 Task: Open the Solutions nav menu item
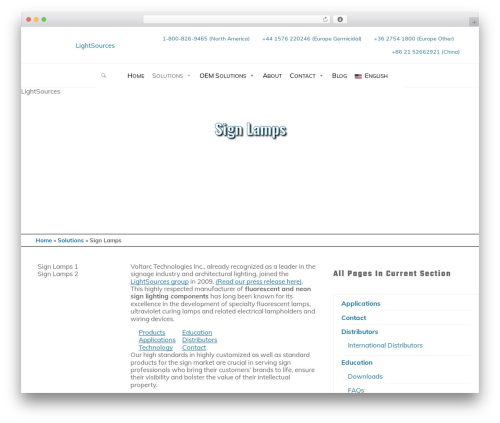tap(167, 76)
